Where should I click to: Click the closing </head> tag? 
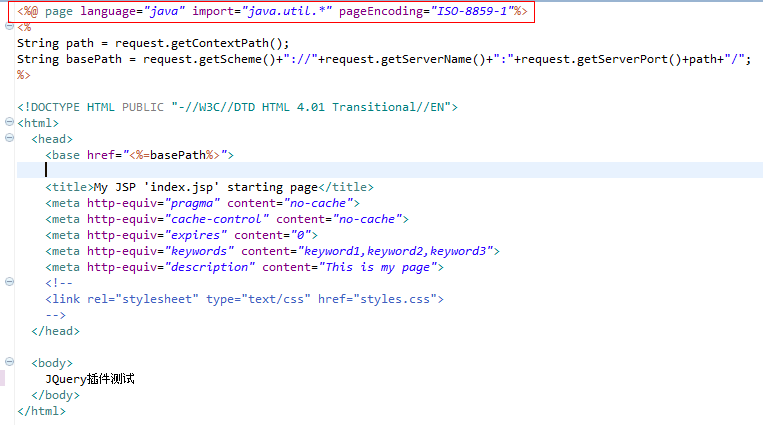tap(55, 332)
